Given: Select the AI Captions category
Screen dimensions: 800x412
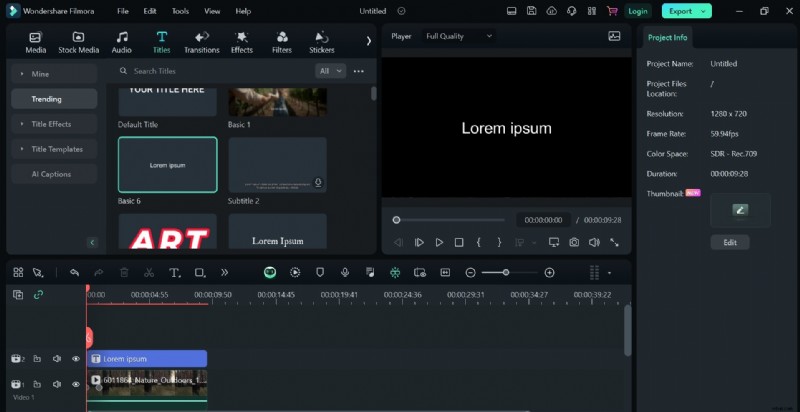Looking at the screenshot, I should [54, 174].
